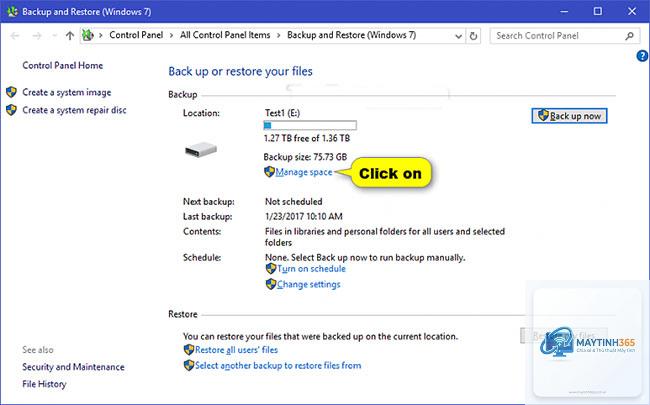Click shield icon next to Manage space

(x=269, y=172)
